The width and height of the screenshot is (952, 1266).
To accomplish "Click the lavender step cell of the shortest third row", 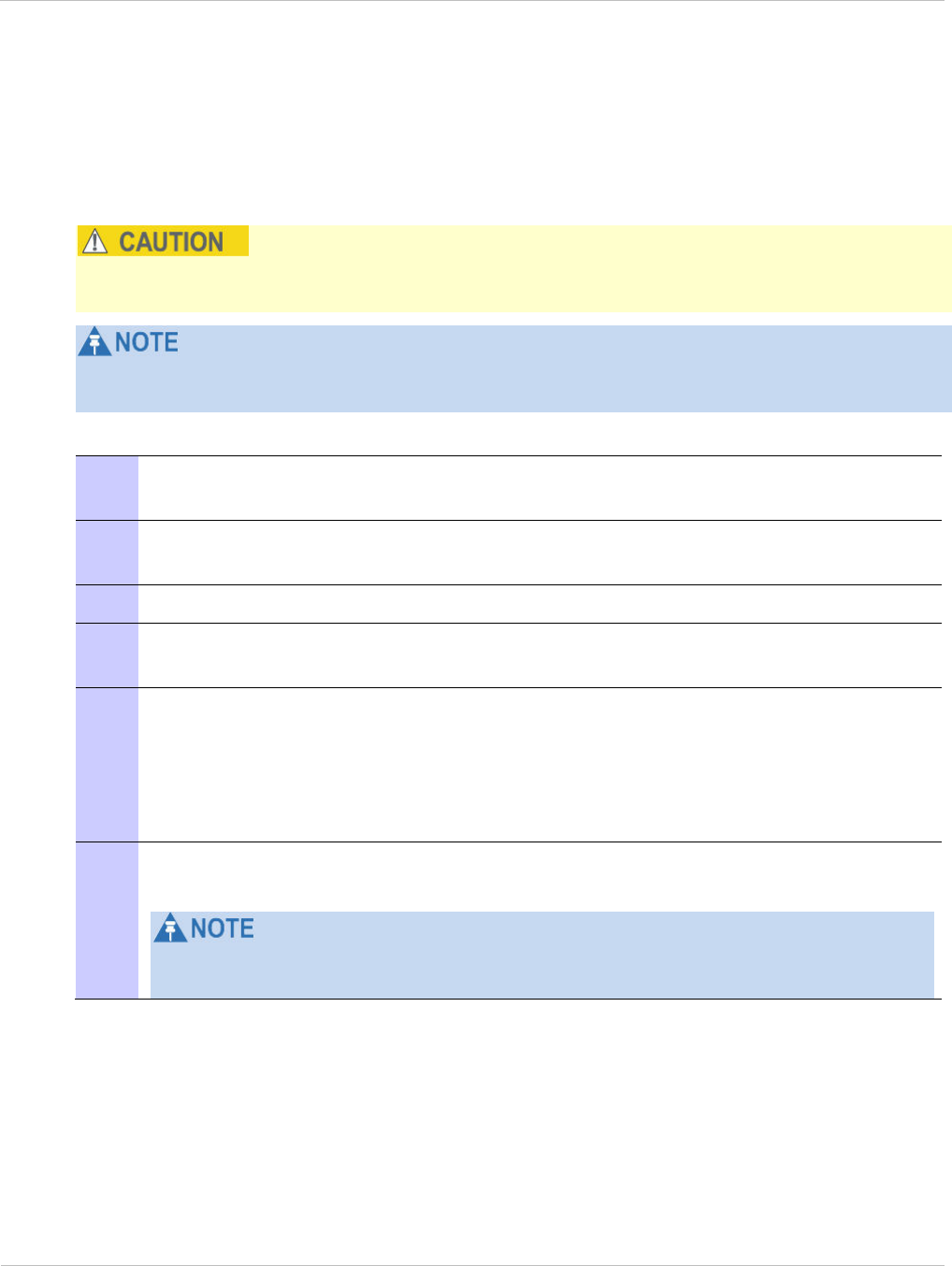I will tap(107, 604).
